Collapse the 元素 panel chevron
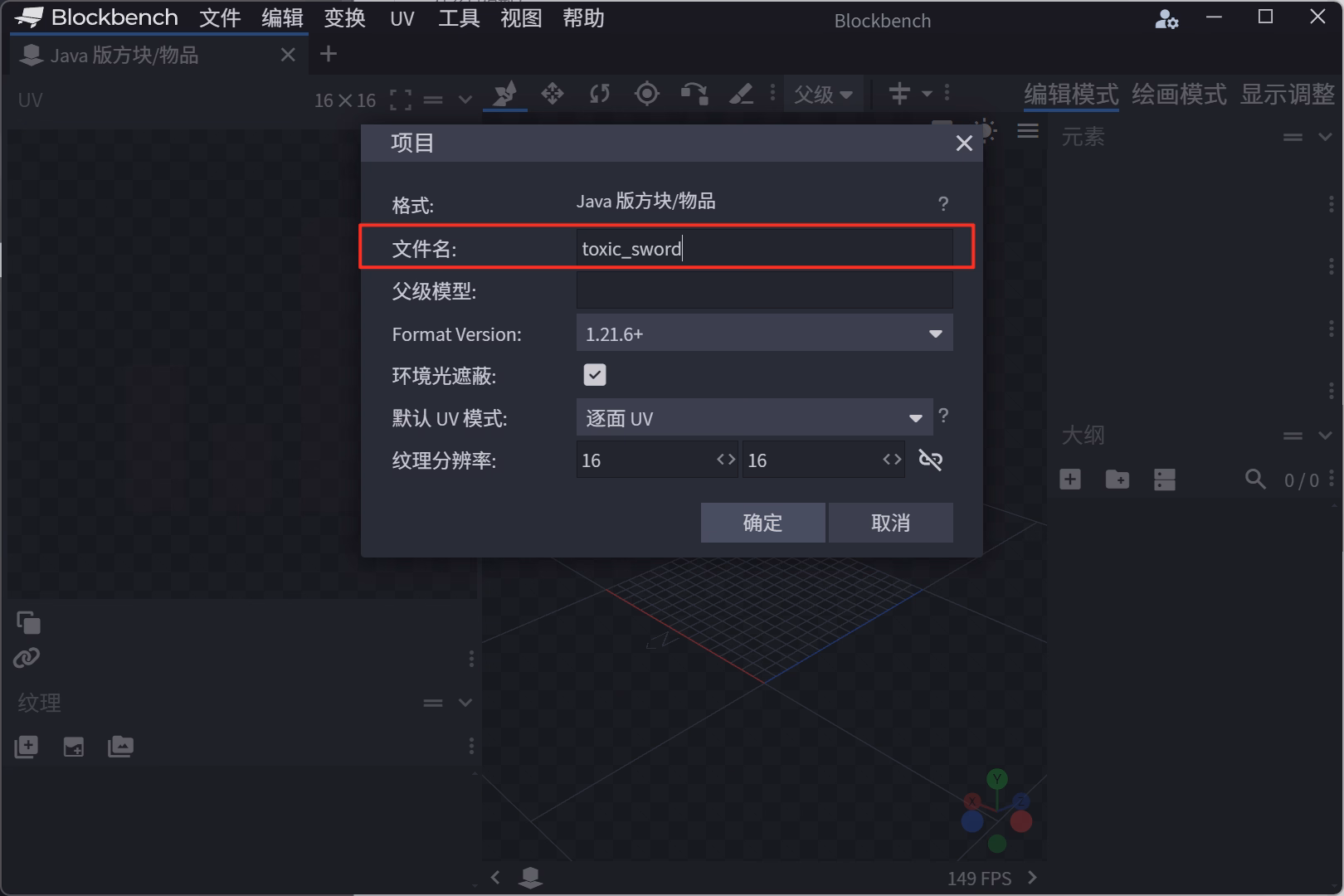1344x896 pixels. pyautogui.click(x=1325, y=137)
